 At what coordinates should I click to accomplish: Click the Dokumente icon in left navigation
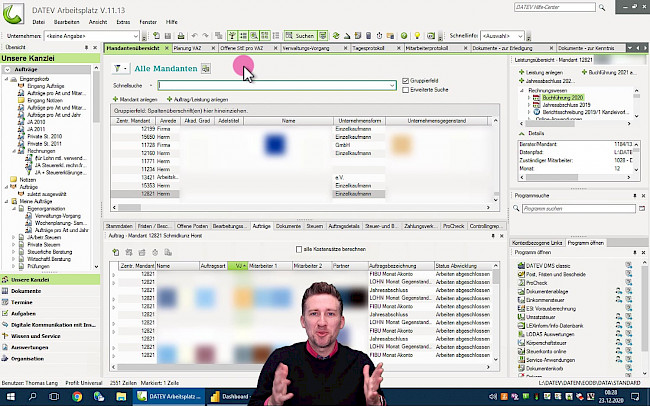(x=6, y=291)
